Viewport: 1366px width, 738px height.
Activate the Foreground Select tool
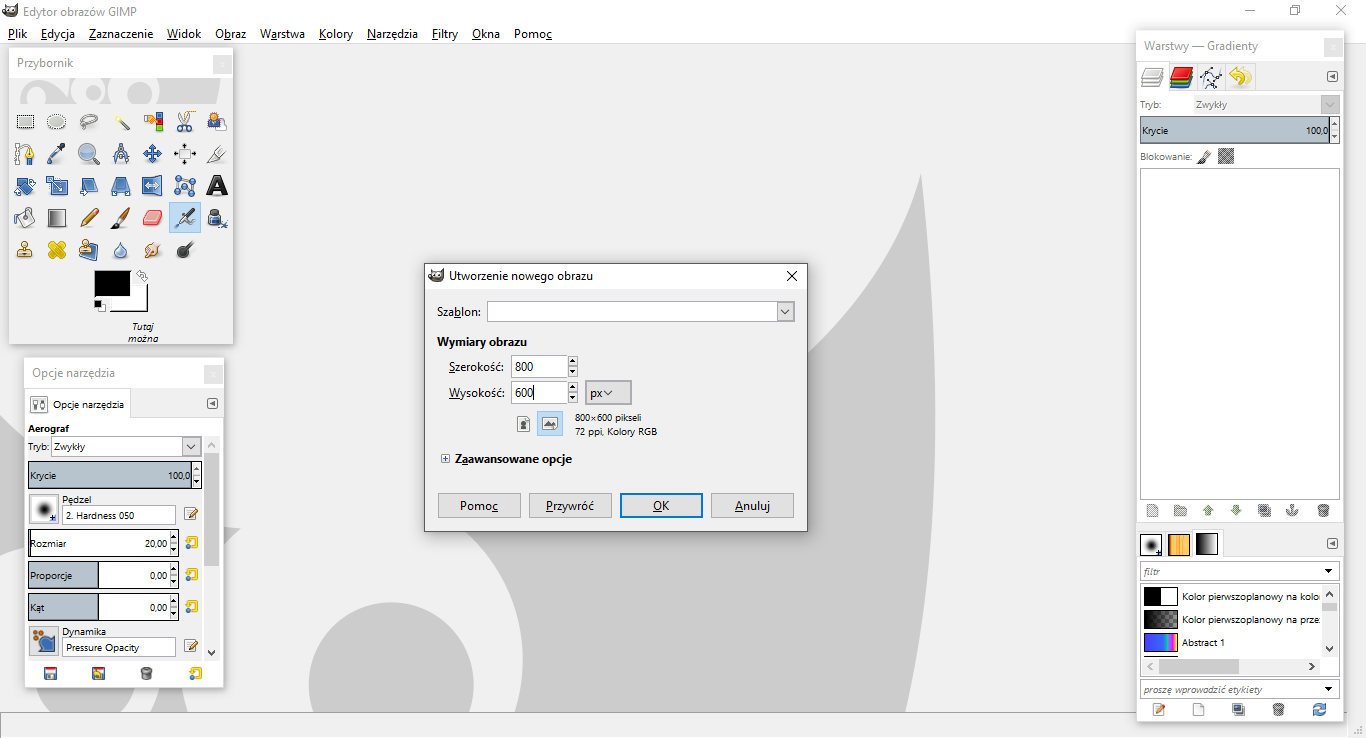pyautogui.click(x=217, y=122)
